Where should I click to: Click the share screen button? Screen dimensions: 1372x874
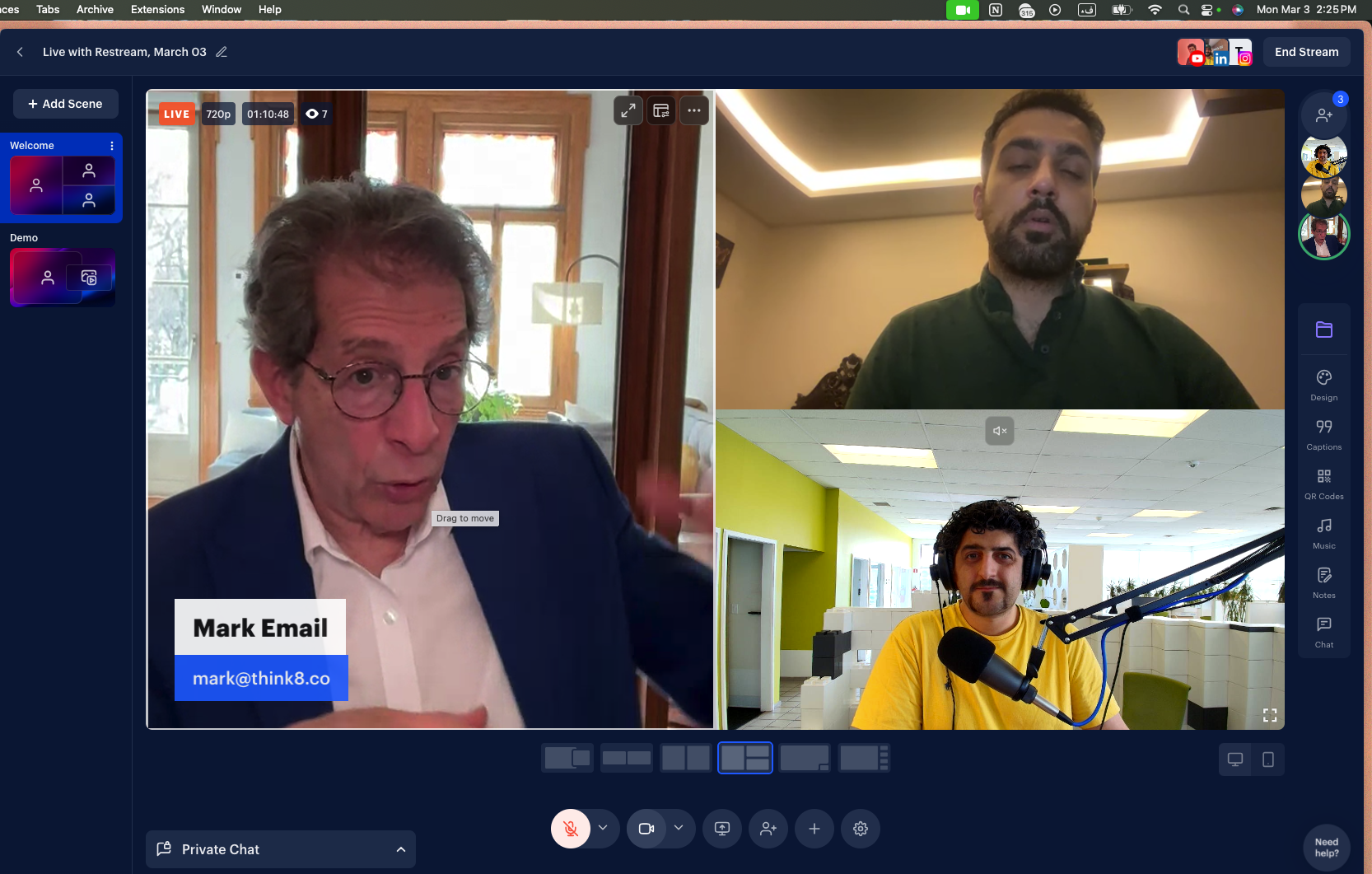click(722, 829)
